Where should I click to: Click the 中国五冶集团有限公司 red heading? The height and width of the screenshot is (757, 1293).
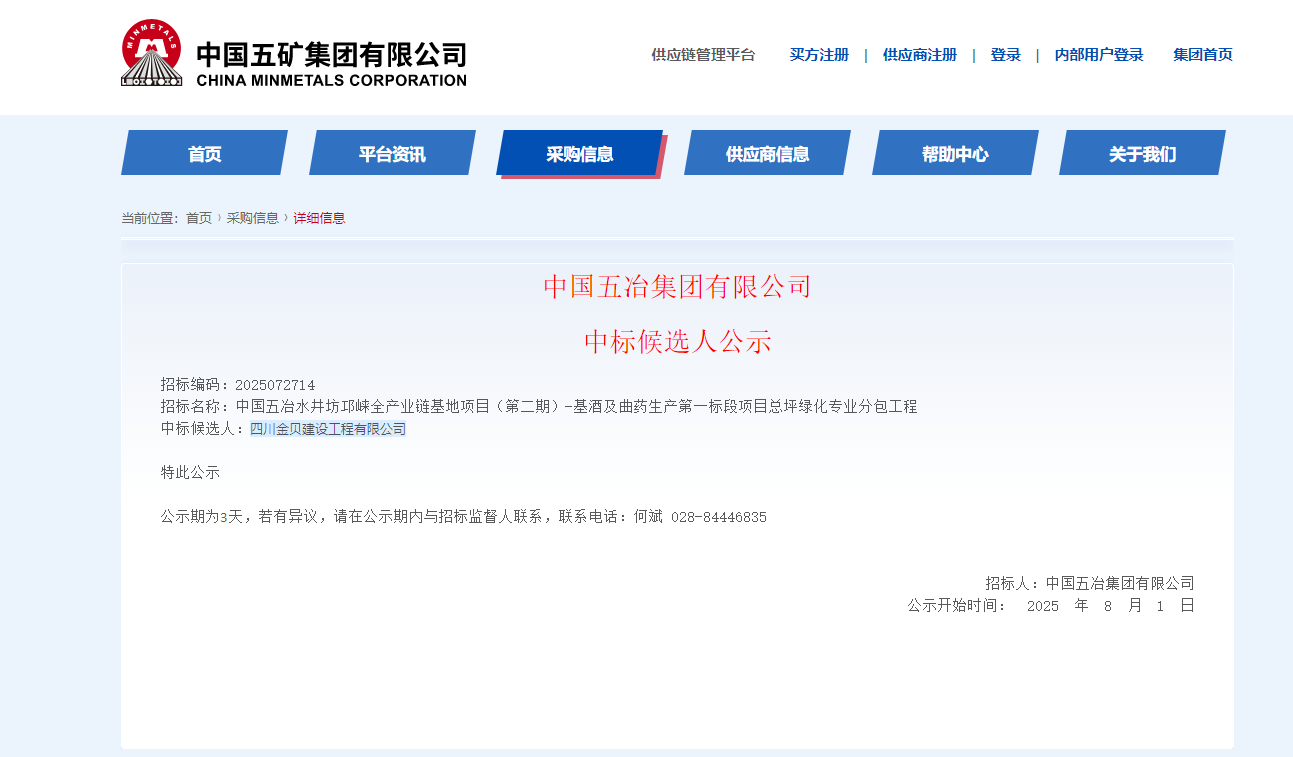point(677,287)
